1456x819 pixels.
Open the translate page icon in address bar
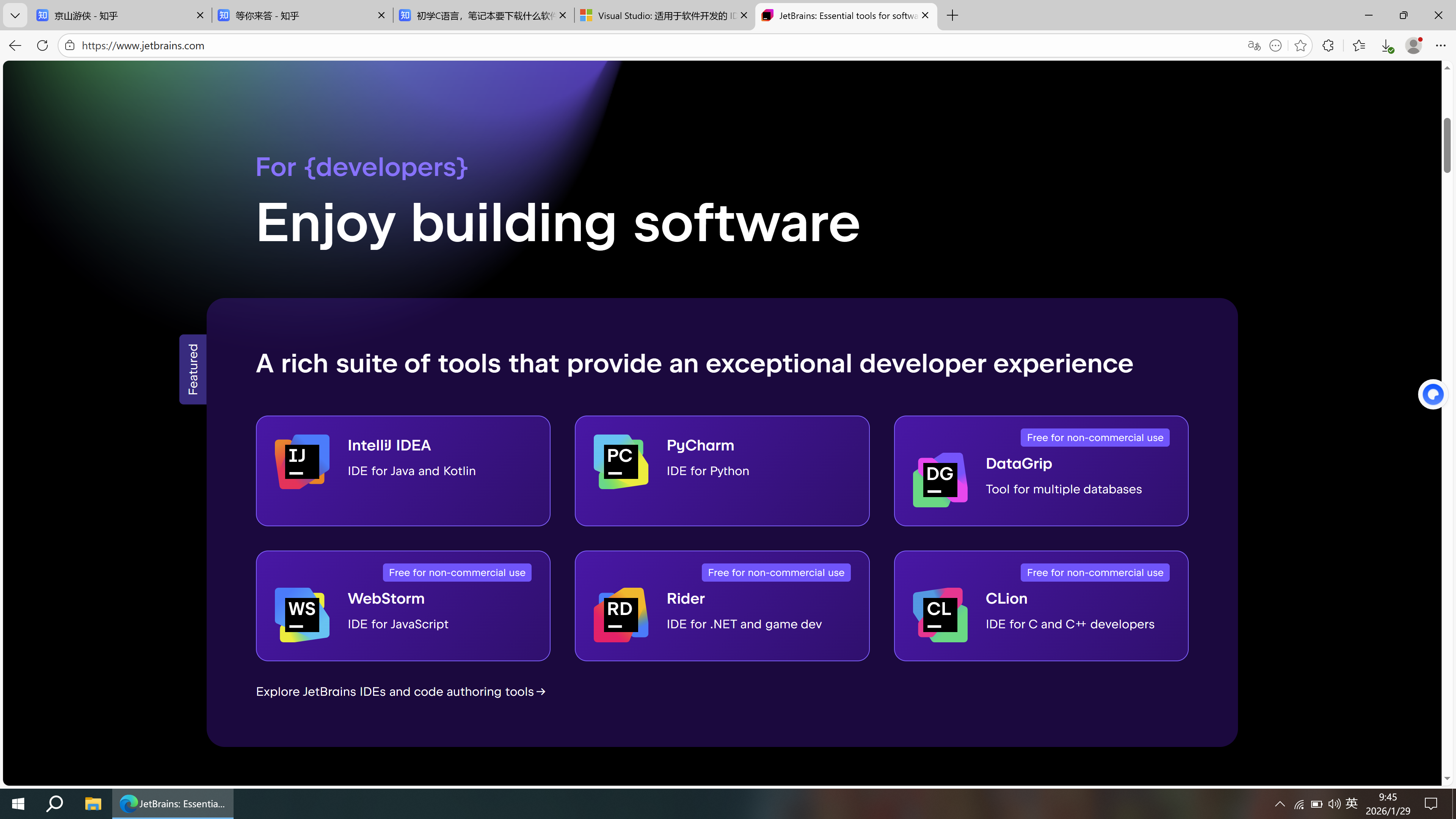click(1254, 45)
